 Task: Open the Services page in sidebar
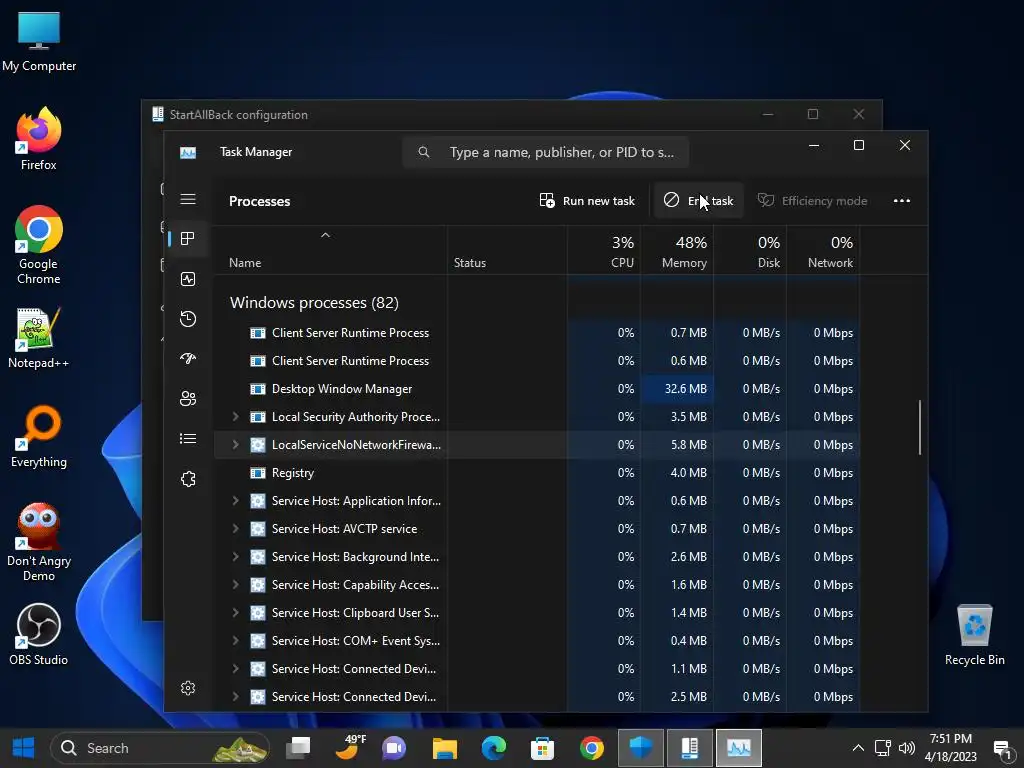(x=188, y=479)
